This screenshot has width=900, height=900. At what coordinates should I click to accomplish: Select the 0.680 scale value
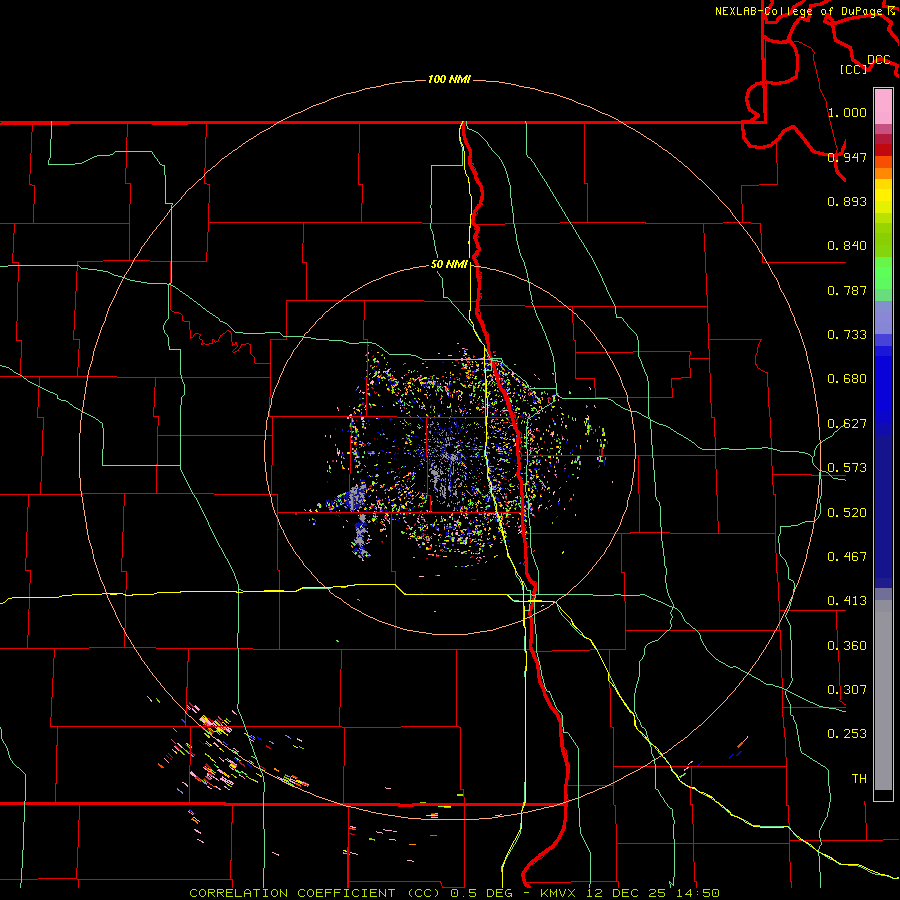pyautogui.click(x=847, y=379)
